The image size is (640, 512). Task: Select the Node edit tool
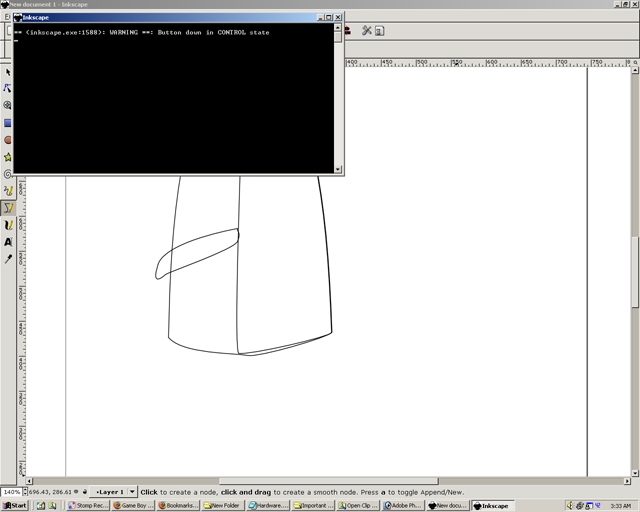tap(8, 88)
